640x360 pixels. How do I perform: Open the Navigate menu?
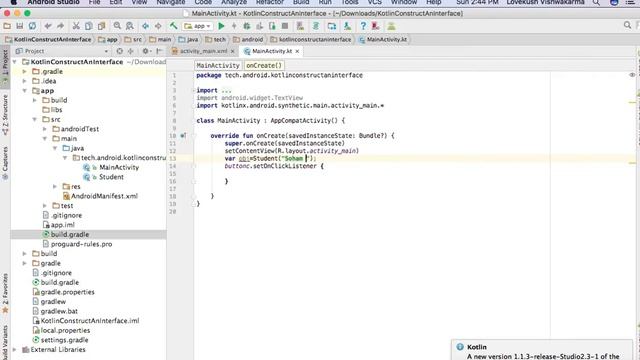pyautogui.click(x=171, y=2)
